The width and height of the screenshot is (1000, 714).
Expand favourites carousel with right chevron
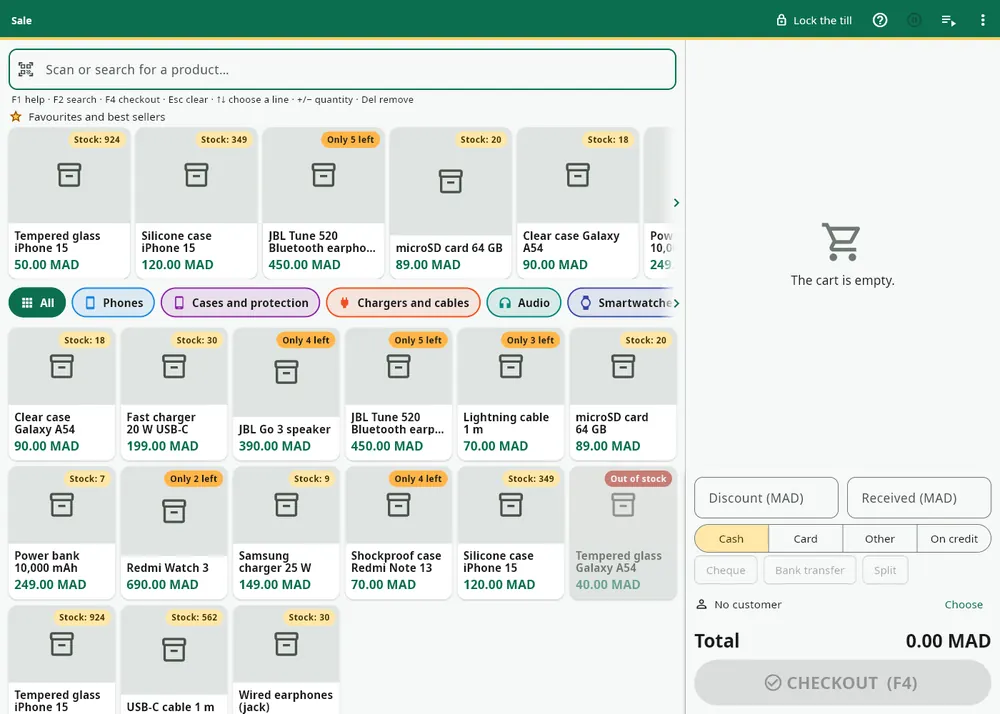[676, 203]
